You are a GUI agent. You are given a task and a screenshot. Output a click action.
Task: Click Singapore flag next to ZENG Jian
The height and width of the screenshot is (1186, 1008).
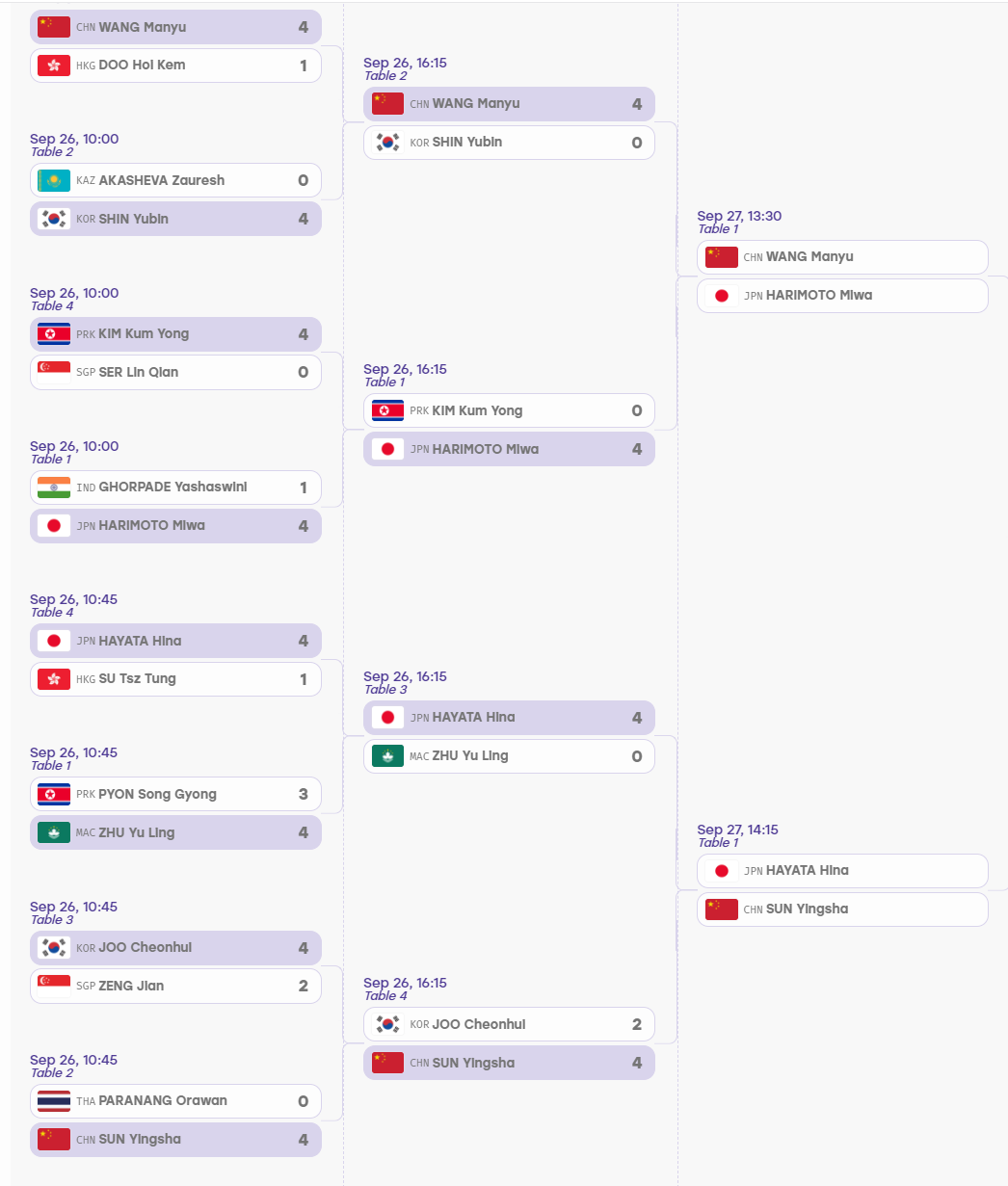tap(54, 987)
